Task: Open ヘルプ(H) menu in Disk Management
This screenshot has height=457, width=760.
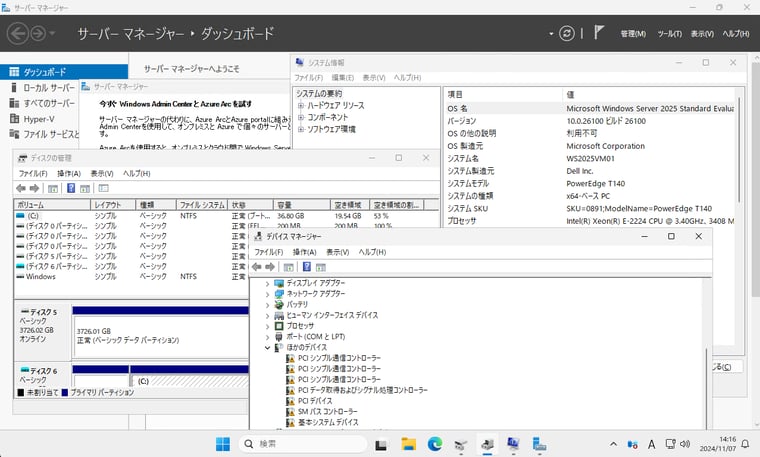Action: point(136,173)
